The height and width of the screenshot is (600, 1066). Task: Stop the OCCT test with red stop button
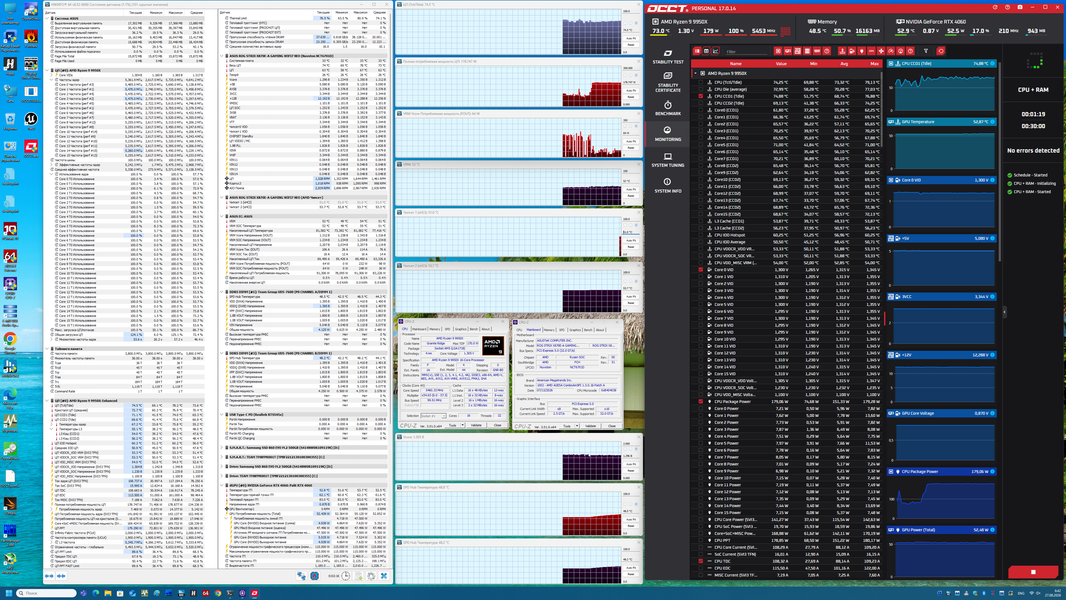[x=1033, y=572]
